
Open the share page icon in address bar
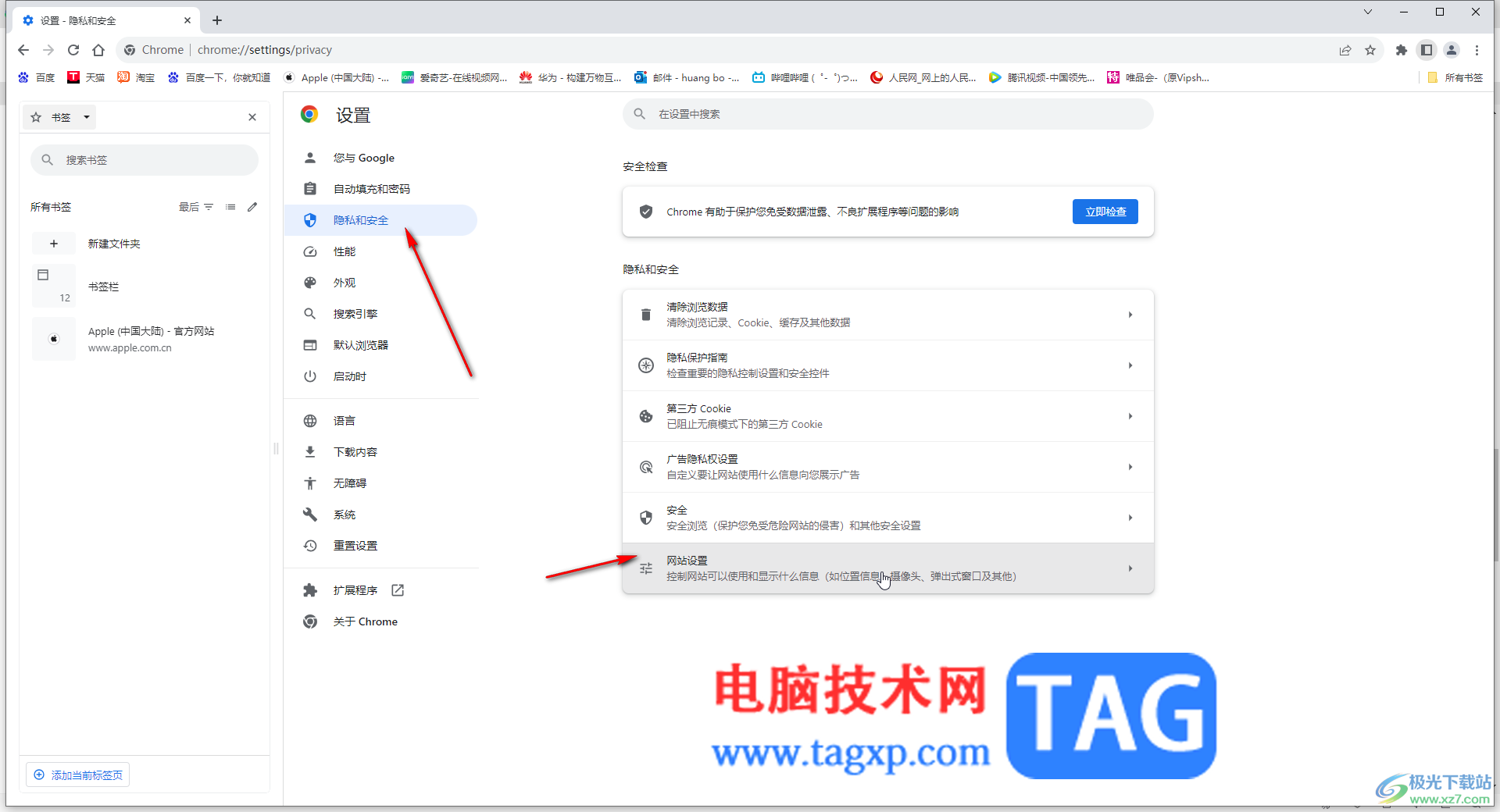coord(1345,50)
